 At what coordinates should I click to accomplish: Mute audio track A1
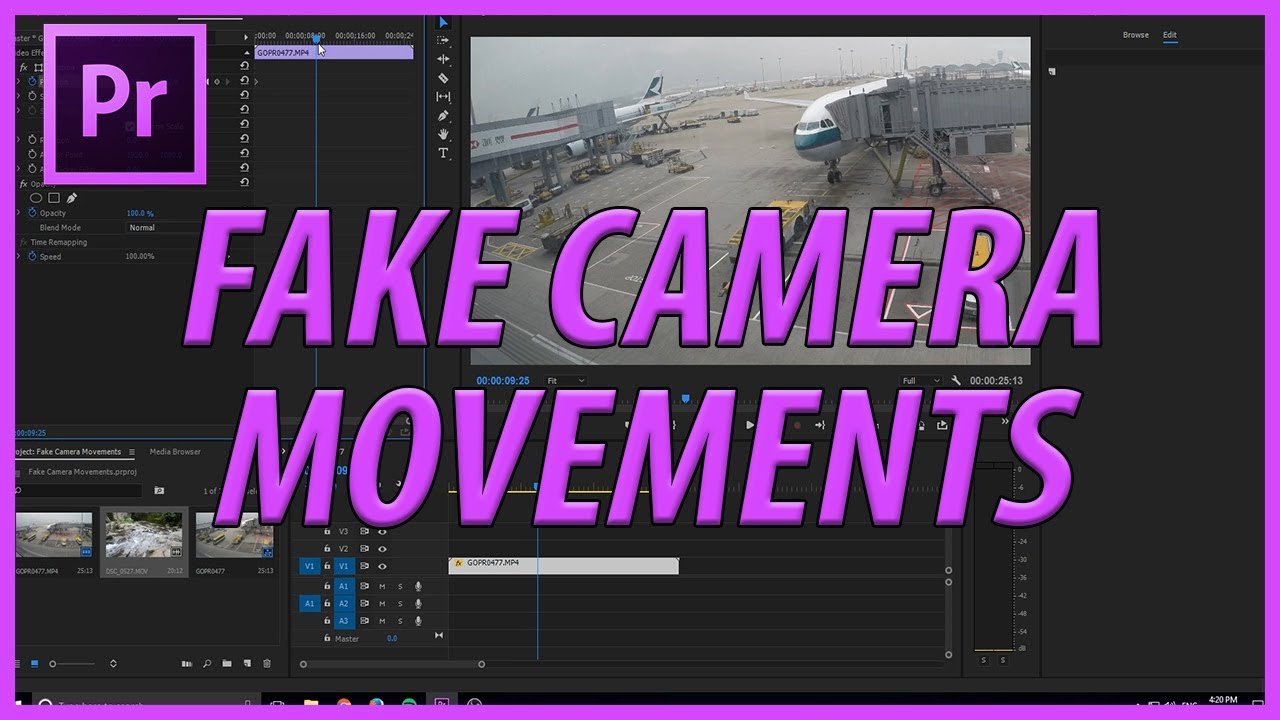click(x=382, y=586)
